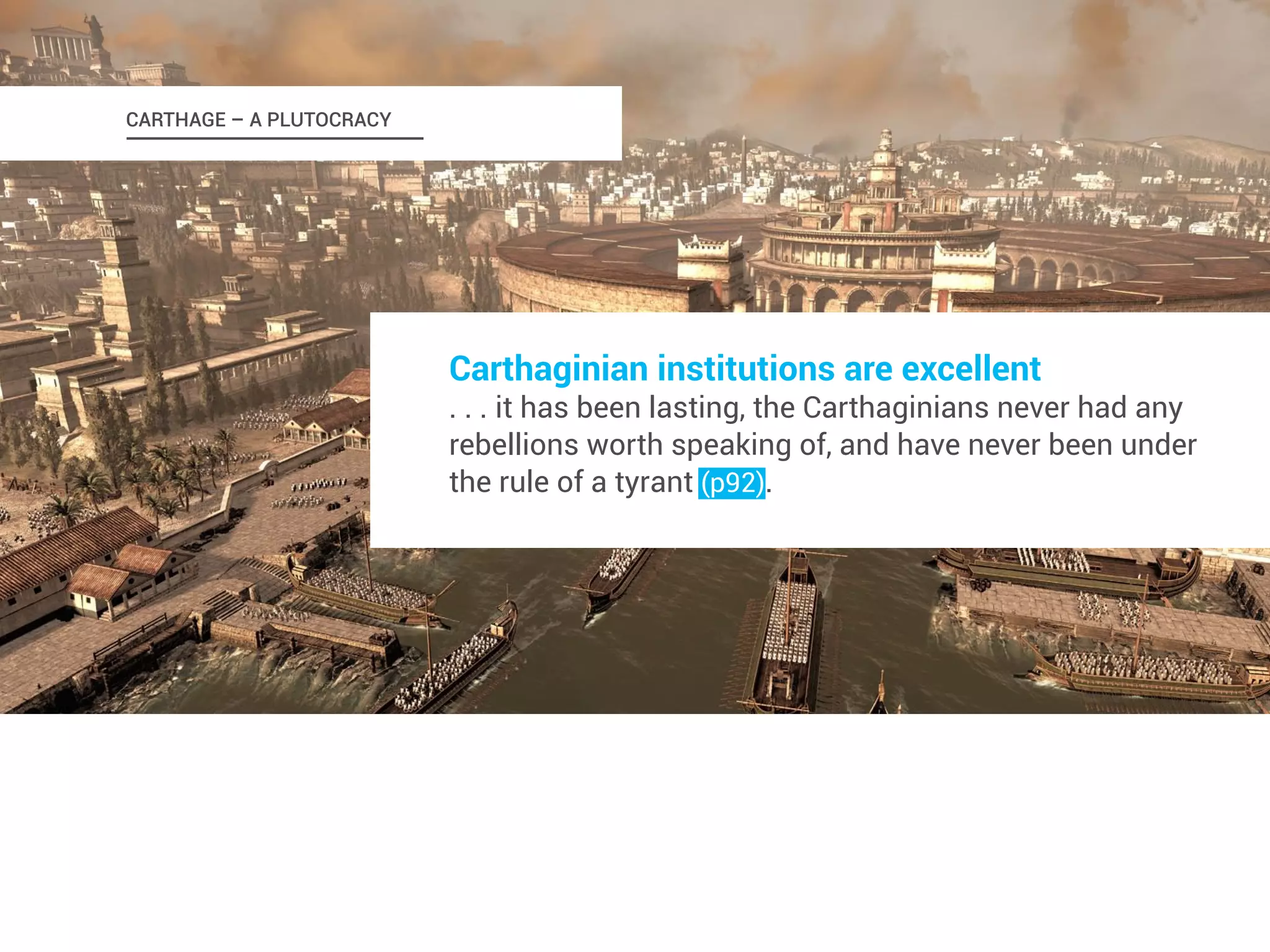Click the text 'the rule of a tyrant'
The image size is (1270, 952).
[571, 482]
